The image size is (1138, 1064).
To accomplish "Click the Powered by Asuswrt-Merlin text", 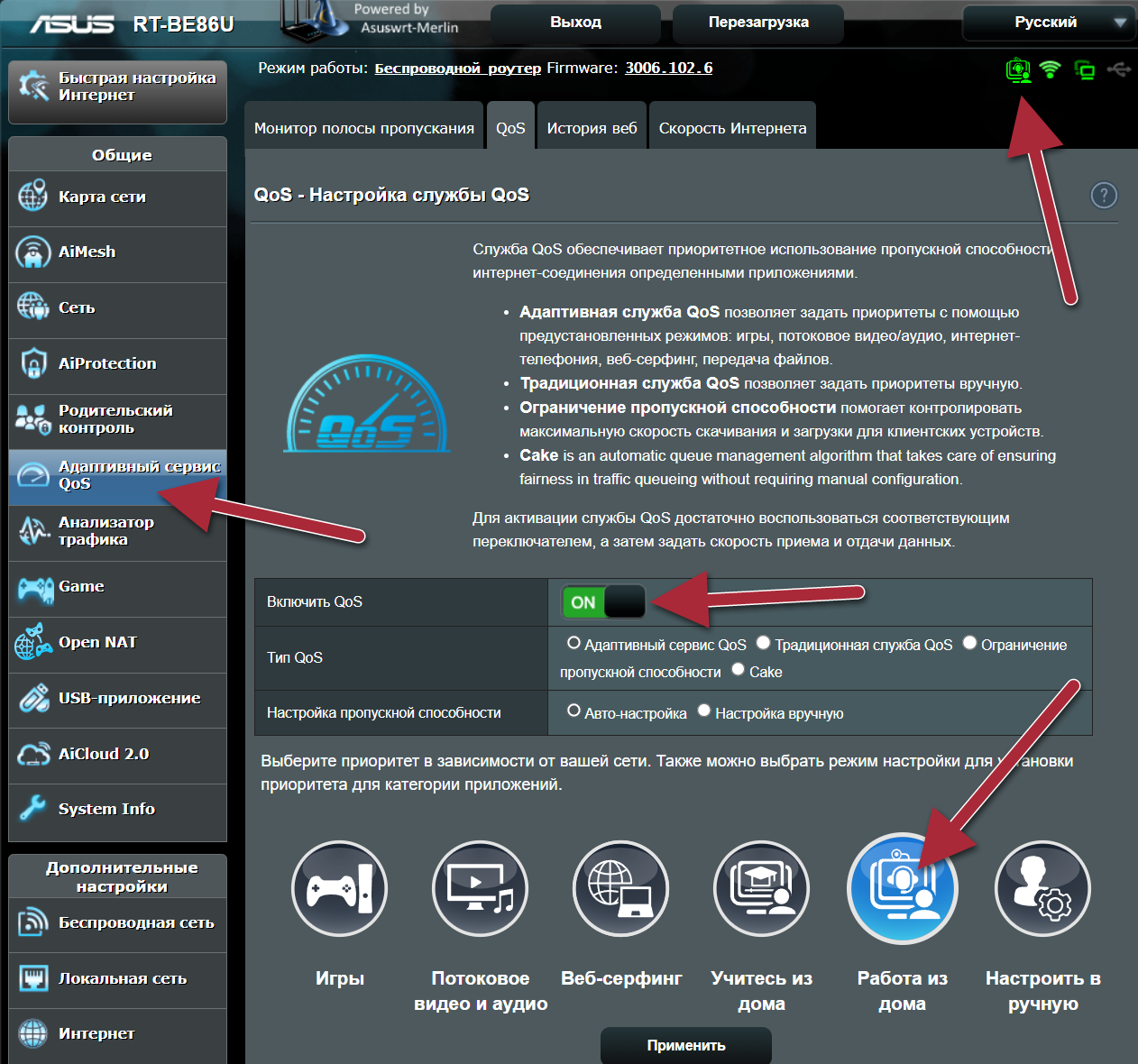I will click(406, 18).
